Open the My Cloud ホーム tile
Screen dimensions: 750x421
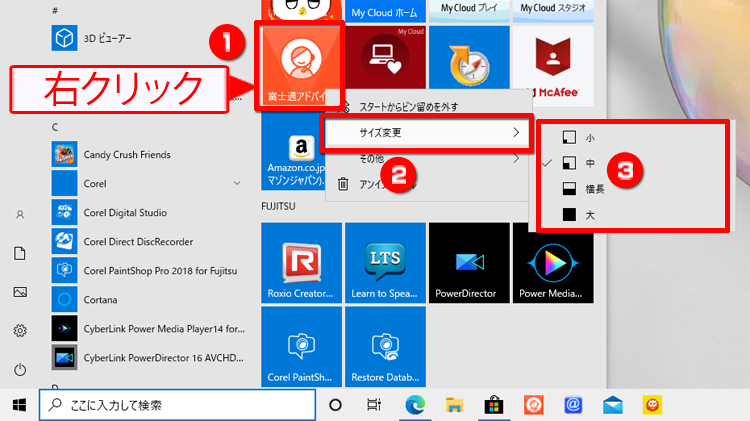385,11
